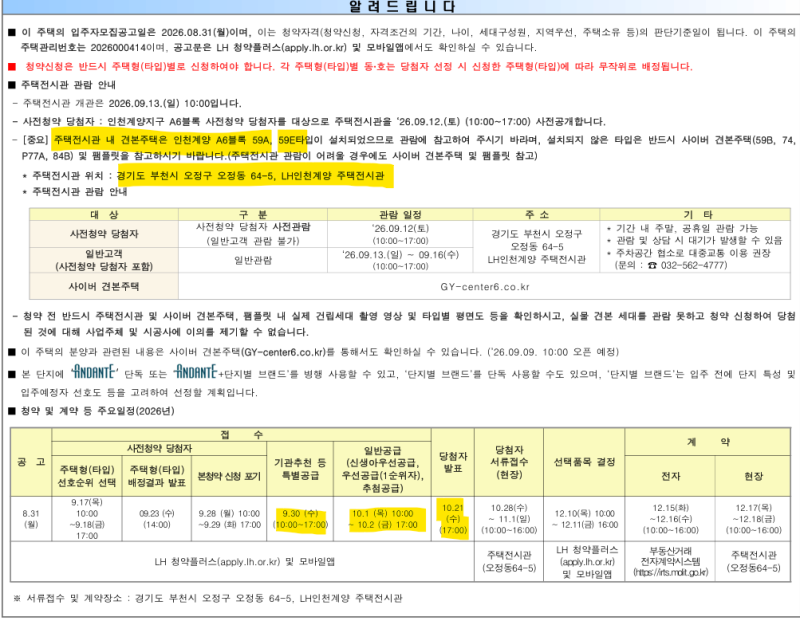The image size is (800, 621).
Task: Click 'GY-center6.co.kr' in the 분양 관련 내용 sentence
Action: tap(284, 352)
